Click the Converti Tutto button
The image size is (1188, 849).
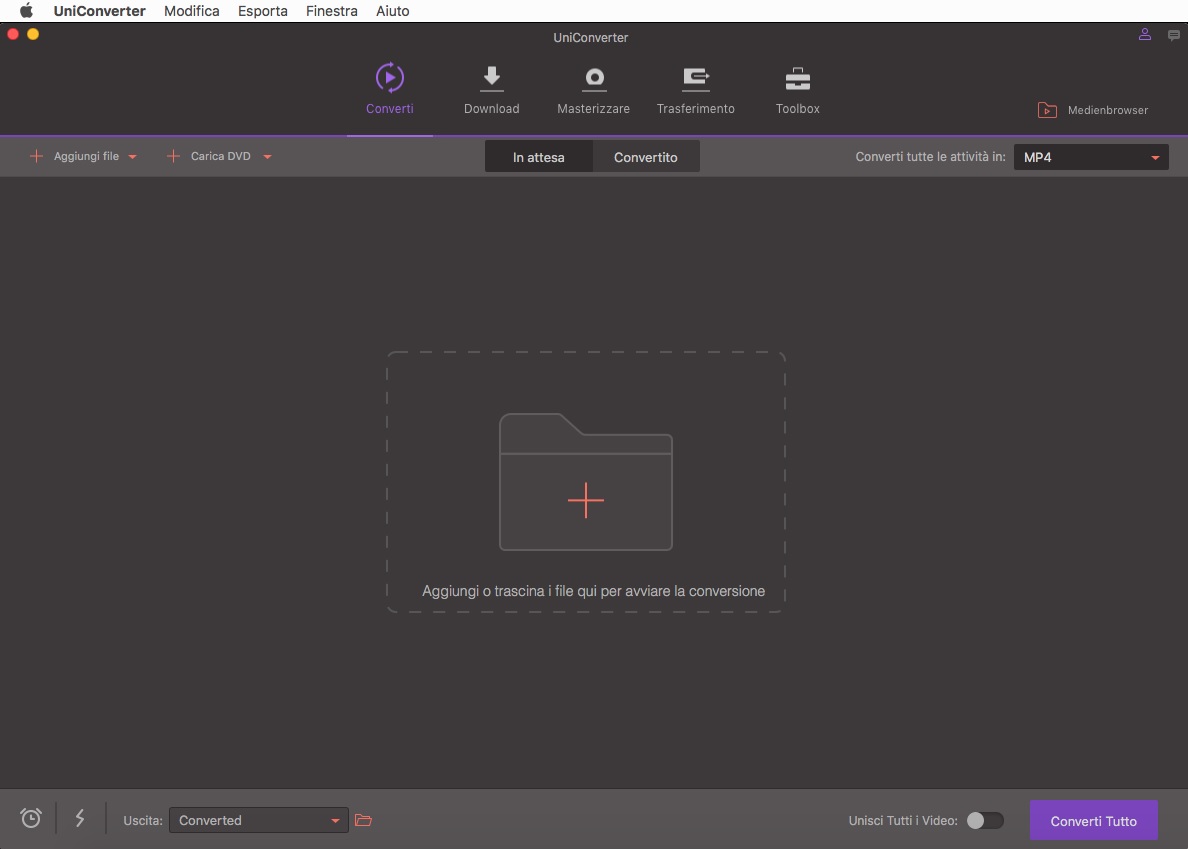tap(1093, 820)
